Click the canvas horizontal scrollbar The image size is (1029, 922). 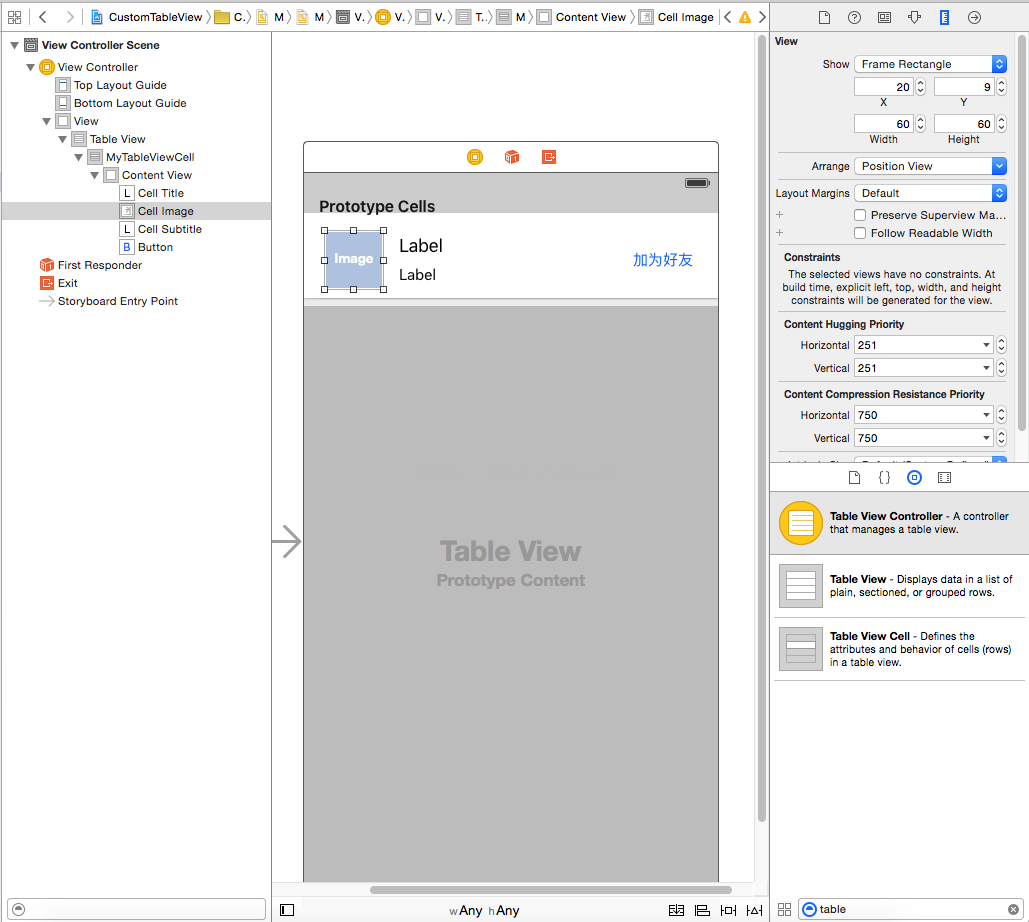[551, 890]
